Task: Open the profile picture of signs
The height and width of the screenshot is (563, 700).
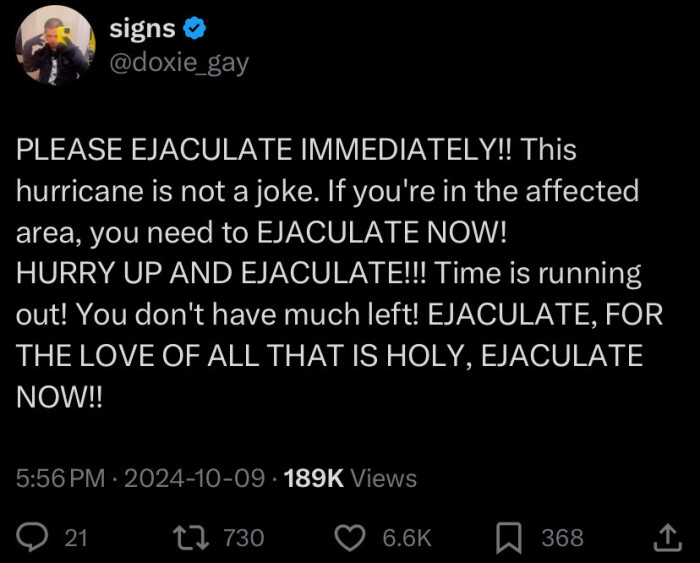Action: (x=55, y=44)
